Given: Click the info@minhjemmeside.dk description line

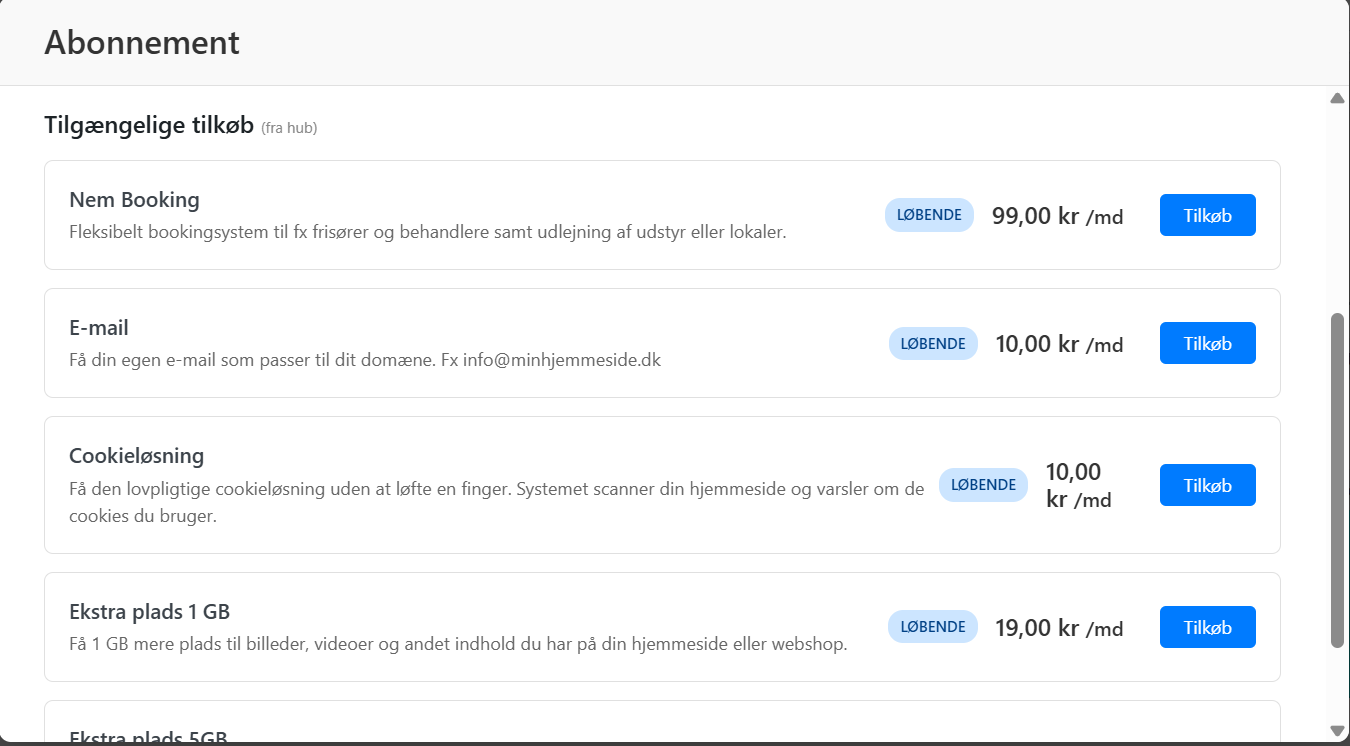Looking at the screenshot, I should [x=365, y=360].
